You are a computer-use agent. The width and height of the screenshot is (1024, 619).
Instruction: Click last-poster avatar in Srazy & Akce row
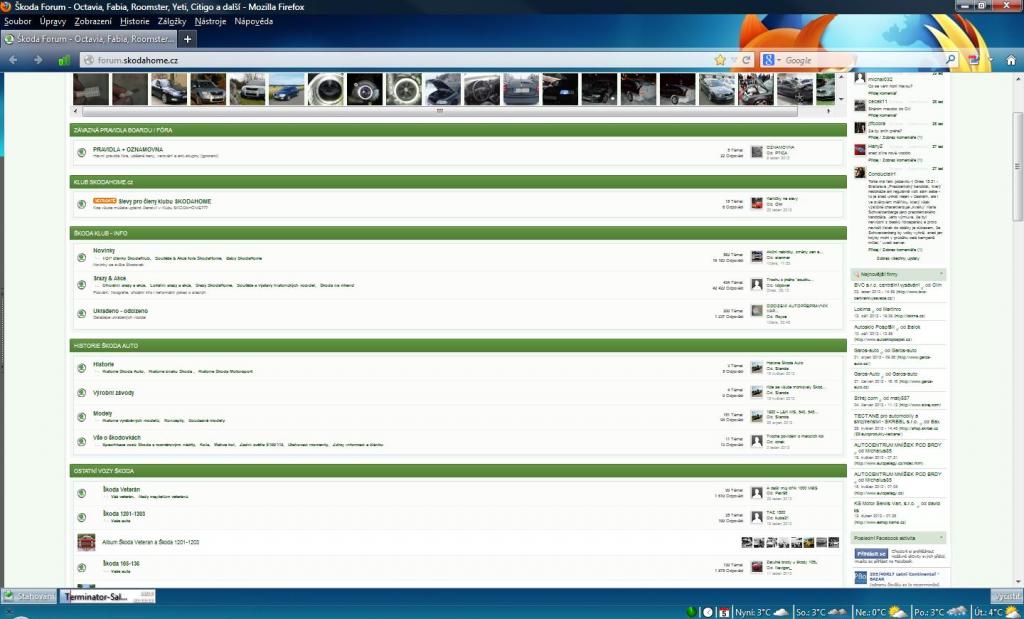point(756,284)
